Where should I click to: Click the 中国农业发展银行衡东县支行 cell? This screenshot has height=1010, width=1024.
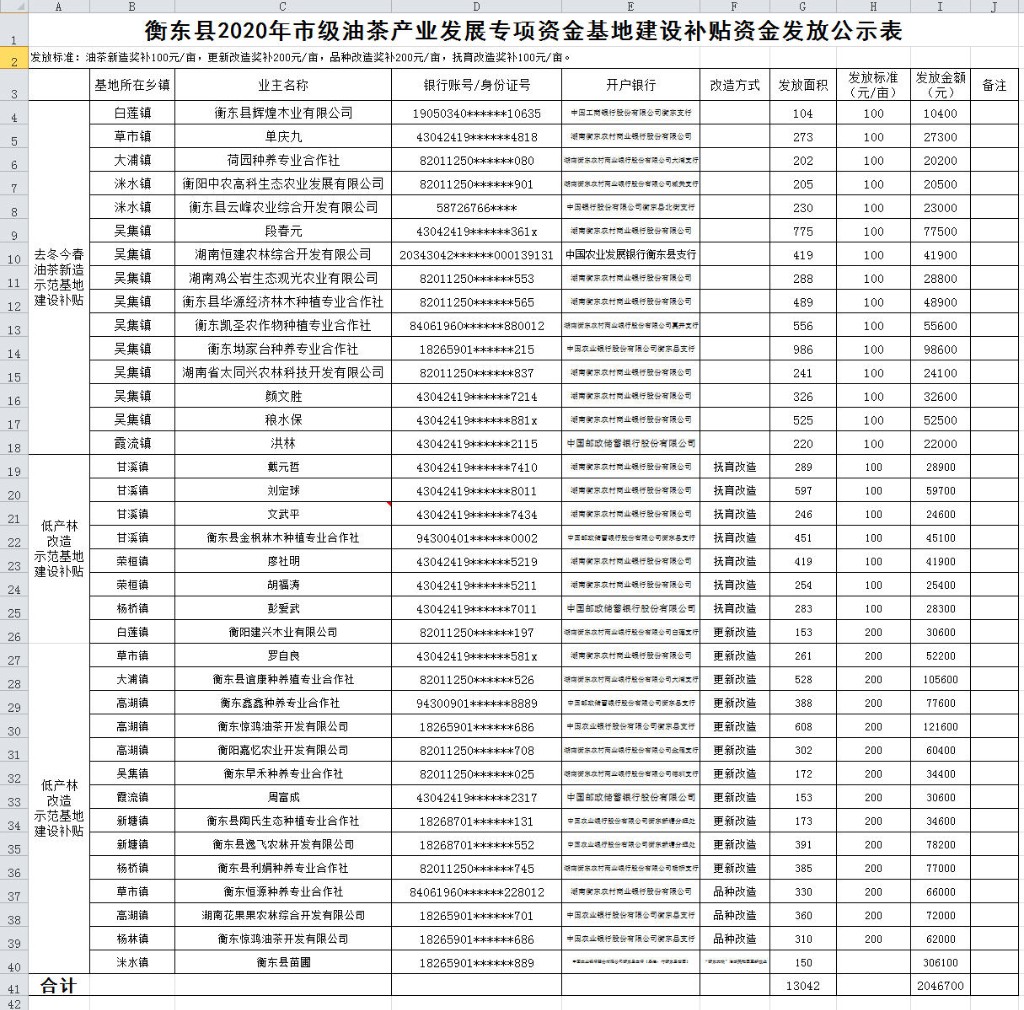tap(630, 255)
